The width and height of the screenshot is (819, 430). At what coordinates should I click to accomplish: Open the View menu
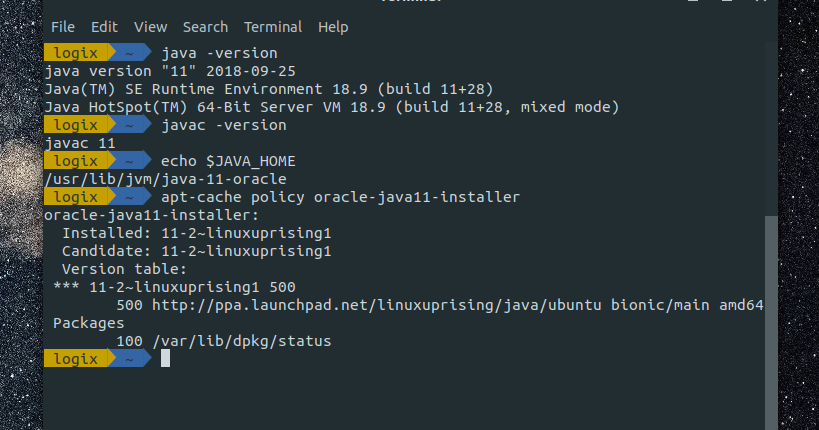click(150, 27)
